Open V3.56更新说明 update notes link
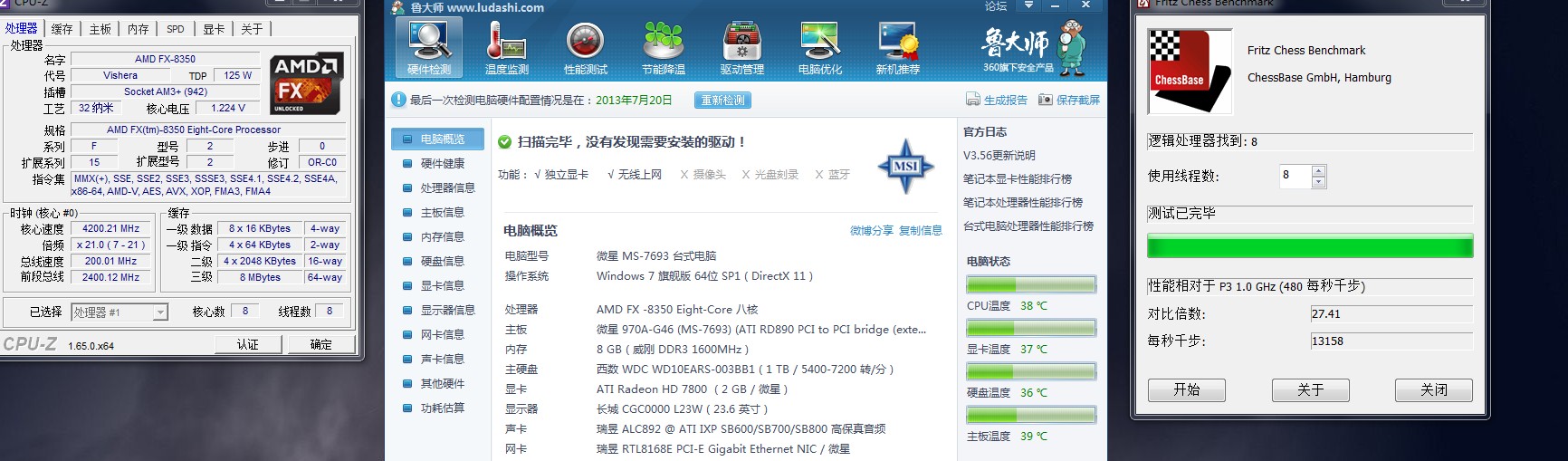The width and height of the screenshot is (1568, 461). [x=999, y=155]
